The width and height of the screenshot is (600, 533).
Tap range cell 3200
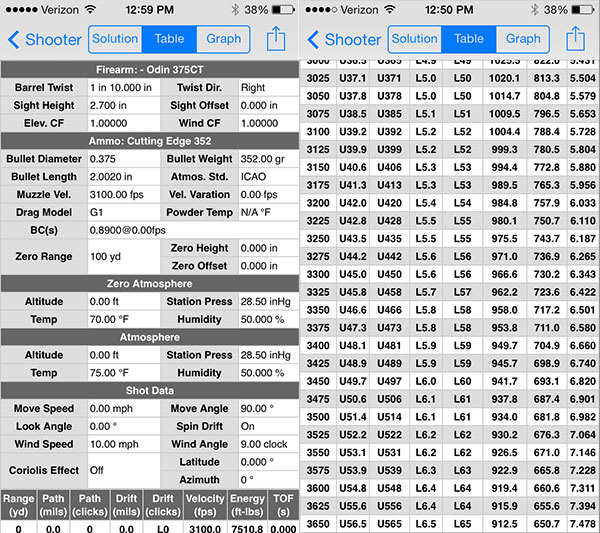pos(318,203)
